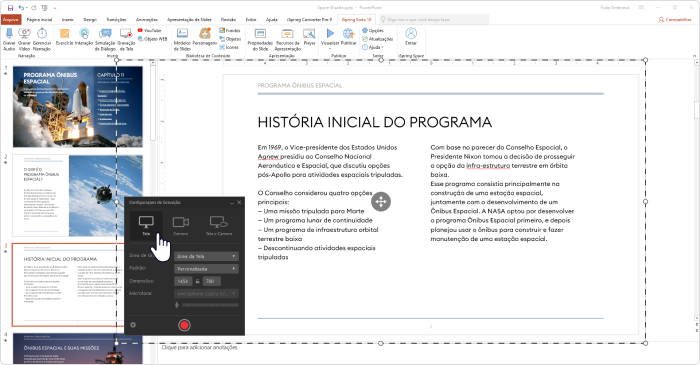This screenshot has width=700, height=365.
Task: Click the Compartilhar share button
Action: pos(675,20)
